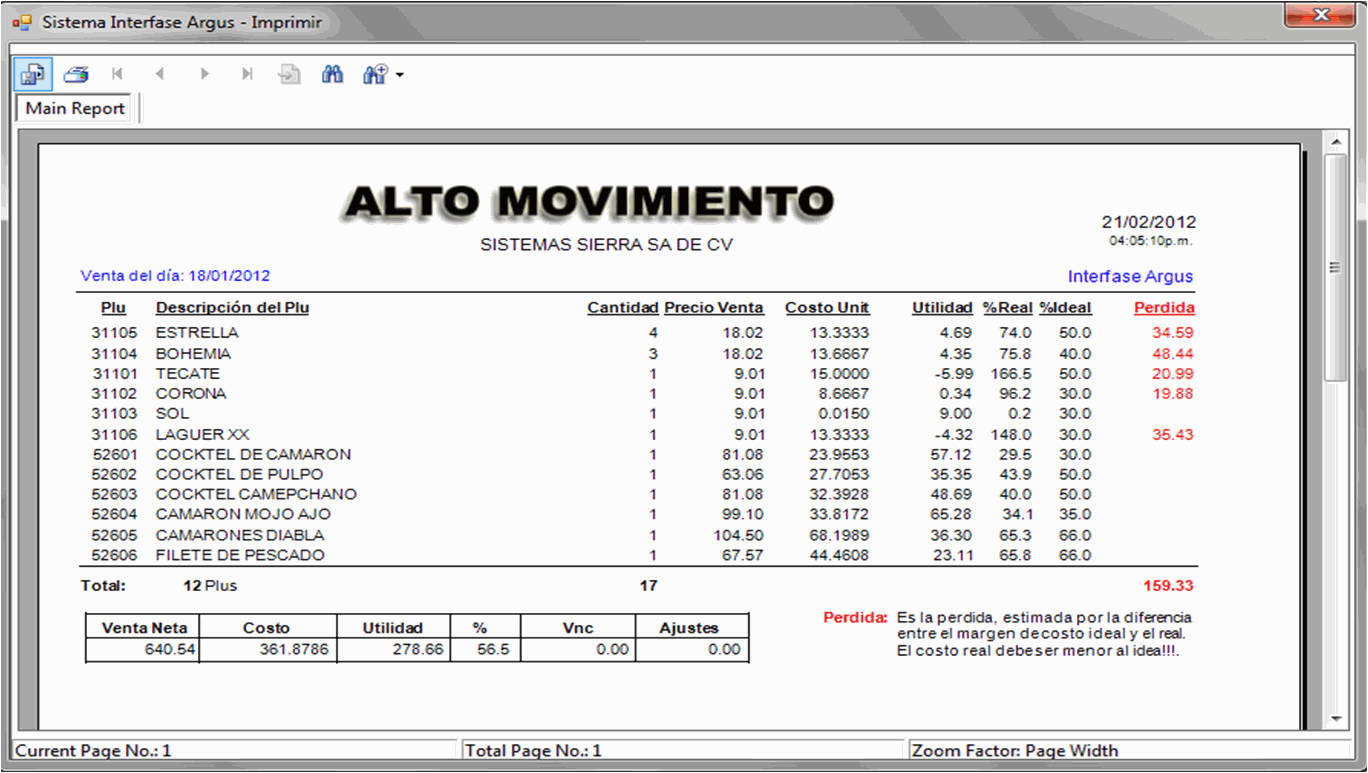Screen dimensions: 1368x773
Task: Go to the previous page arrow
Action: 160,74
